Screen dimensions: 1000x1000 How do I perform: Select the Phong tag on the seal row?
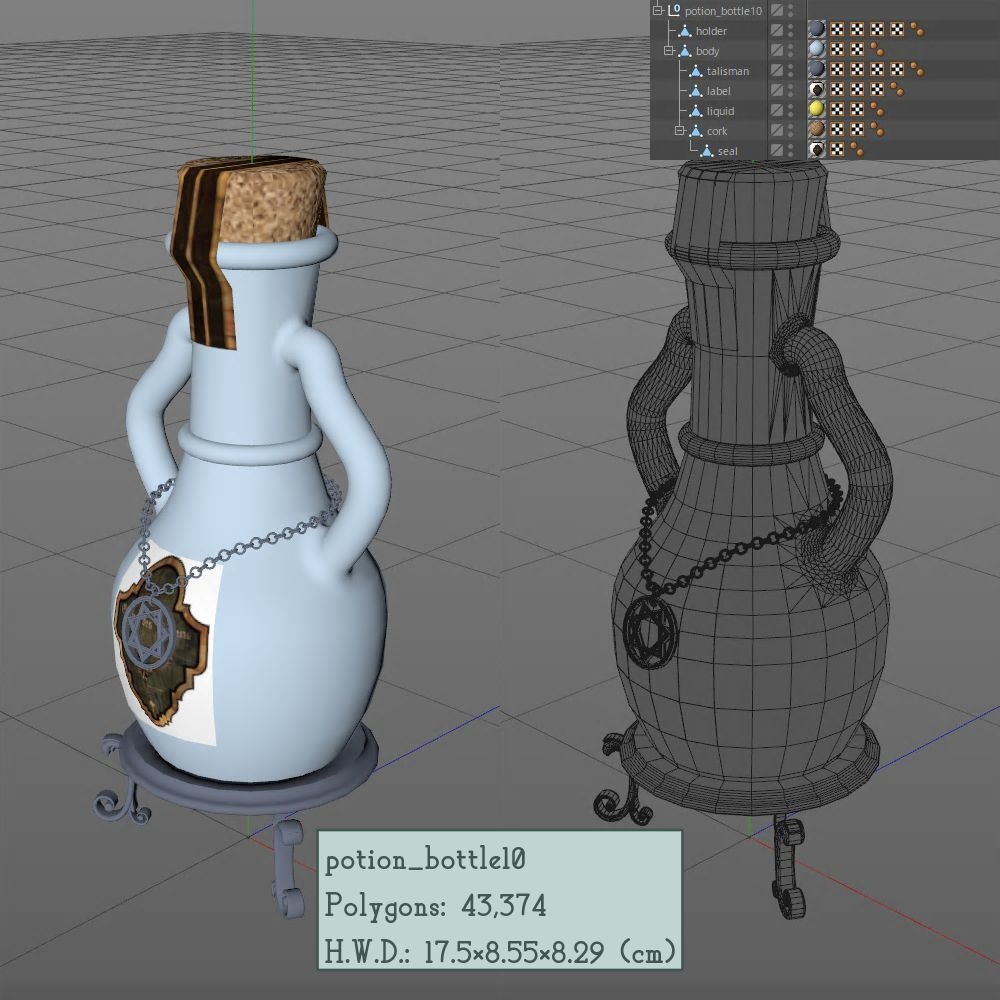857,149
